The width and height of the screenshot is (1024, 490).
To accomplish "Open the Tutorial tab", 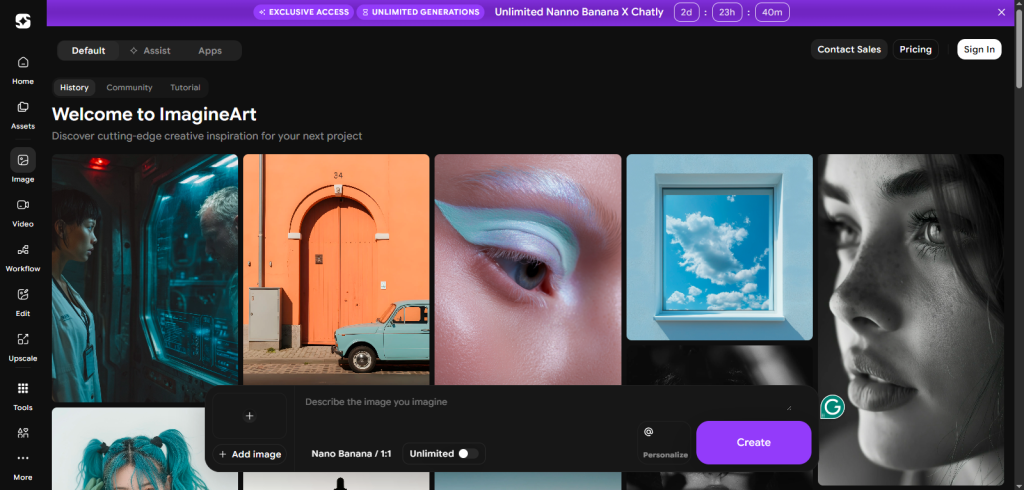I will coord(185,88).
